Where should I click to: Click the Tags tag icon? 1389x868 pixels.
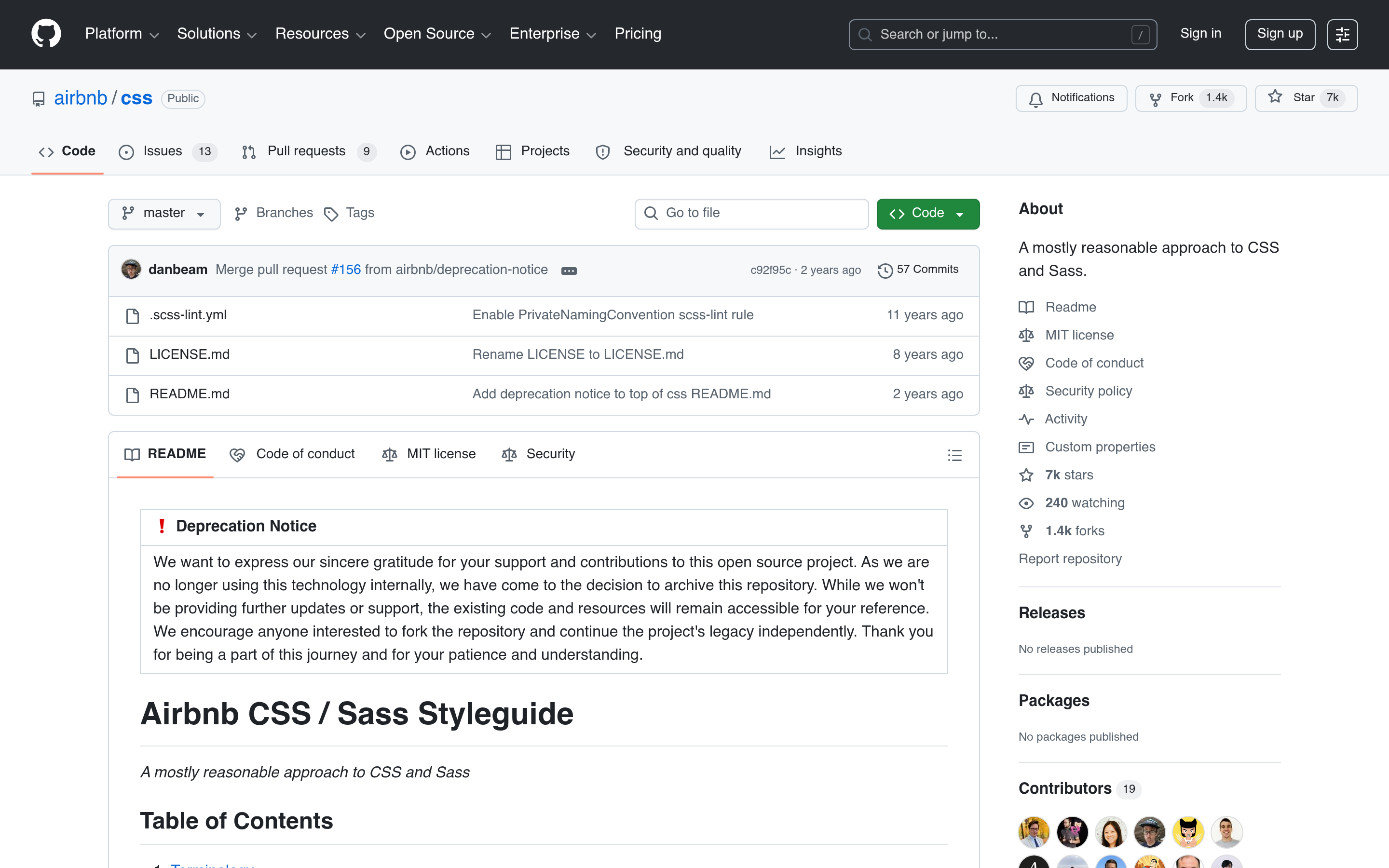tap(330, 214)
